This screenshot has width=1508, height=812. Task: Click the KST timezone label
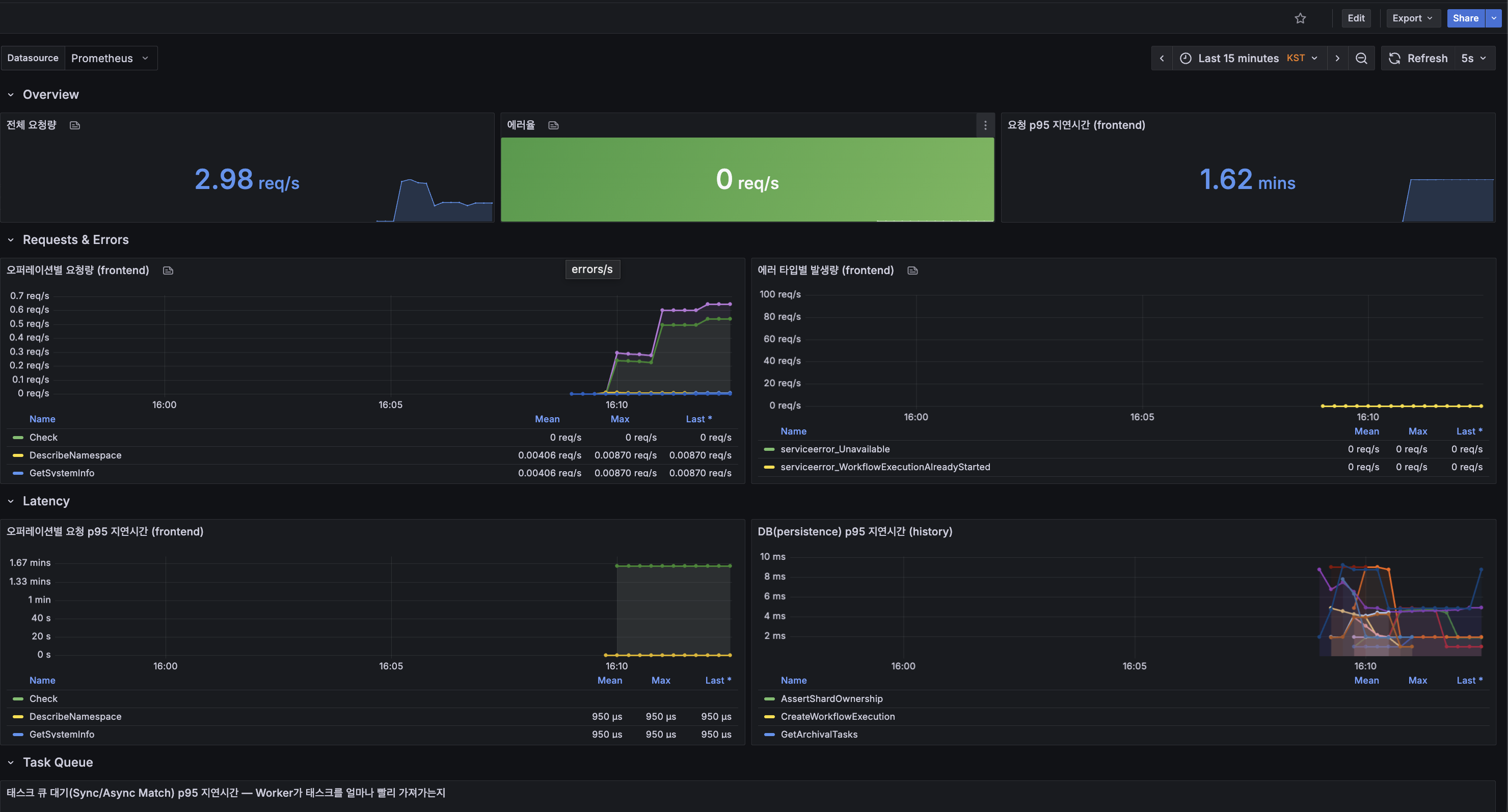pos(1295,58)
